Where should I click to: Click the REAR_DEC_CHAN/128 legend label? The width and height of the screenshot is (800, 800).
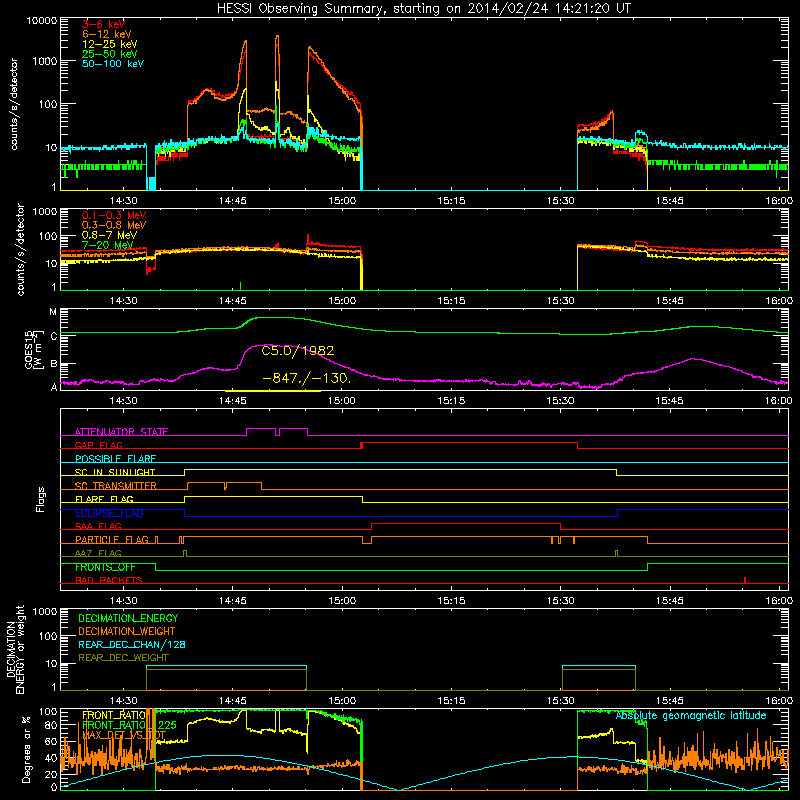pyautogui.click(x=132, y=645)
